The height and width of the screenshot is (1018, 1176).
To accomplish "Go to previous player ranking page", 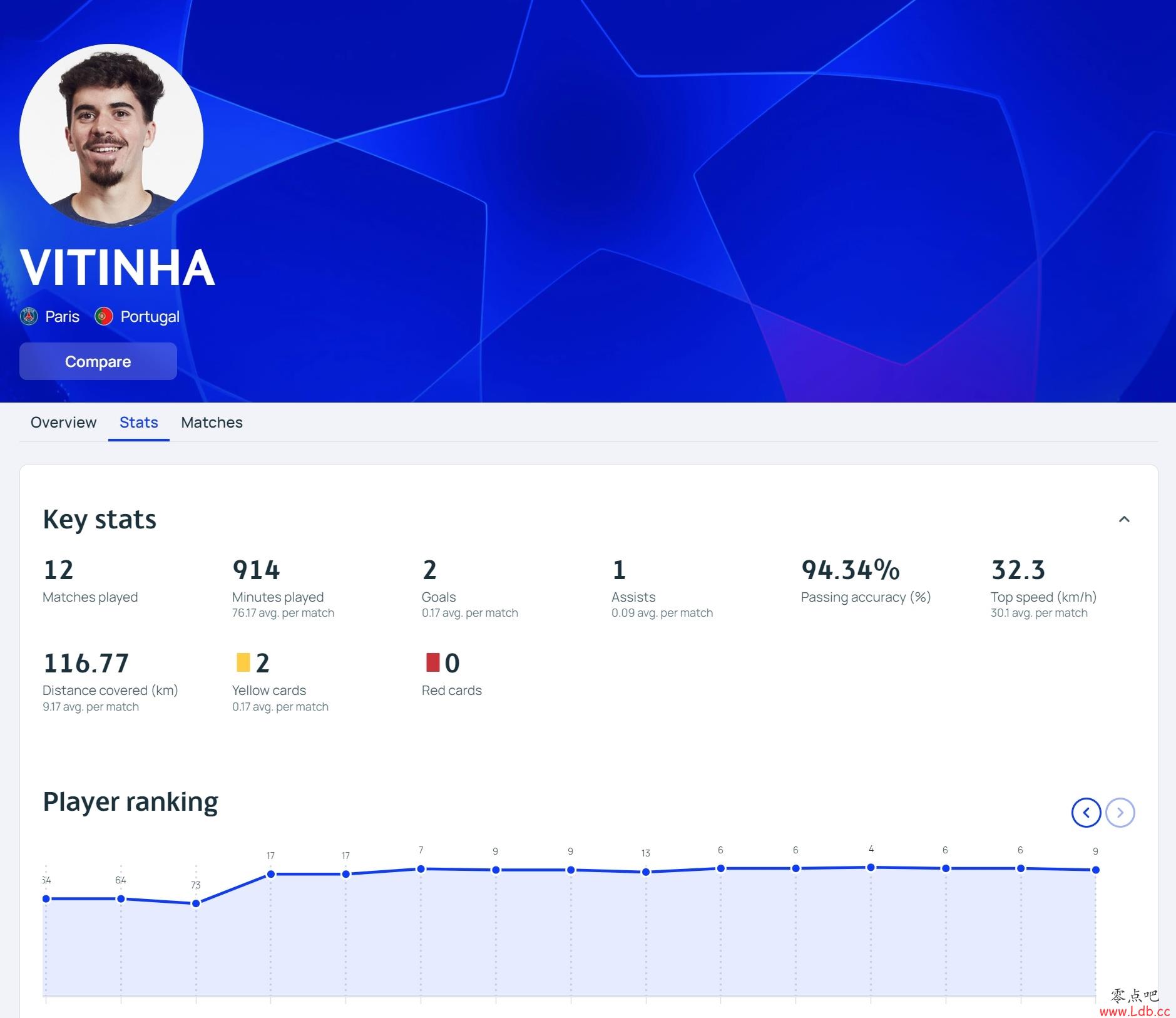I will 1086,813.
